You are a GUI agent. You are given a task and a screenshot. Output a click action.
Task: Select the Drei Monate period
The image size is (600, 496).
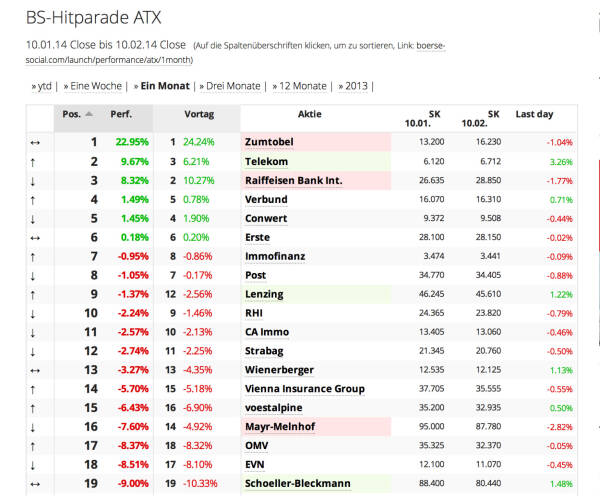[233, 86]
